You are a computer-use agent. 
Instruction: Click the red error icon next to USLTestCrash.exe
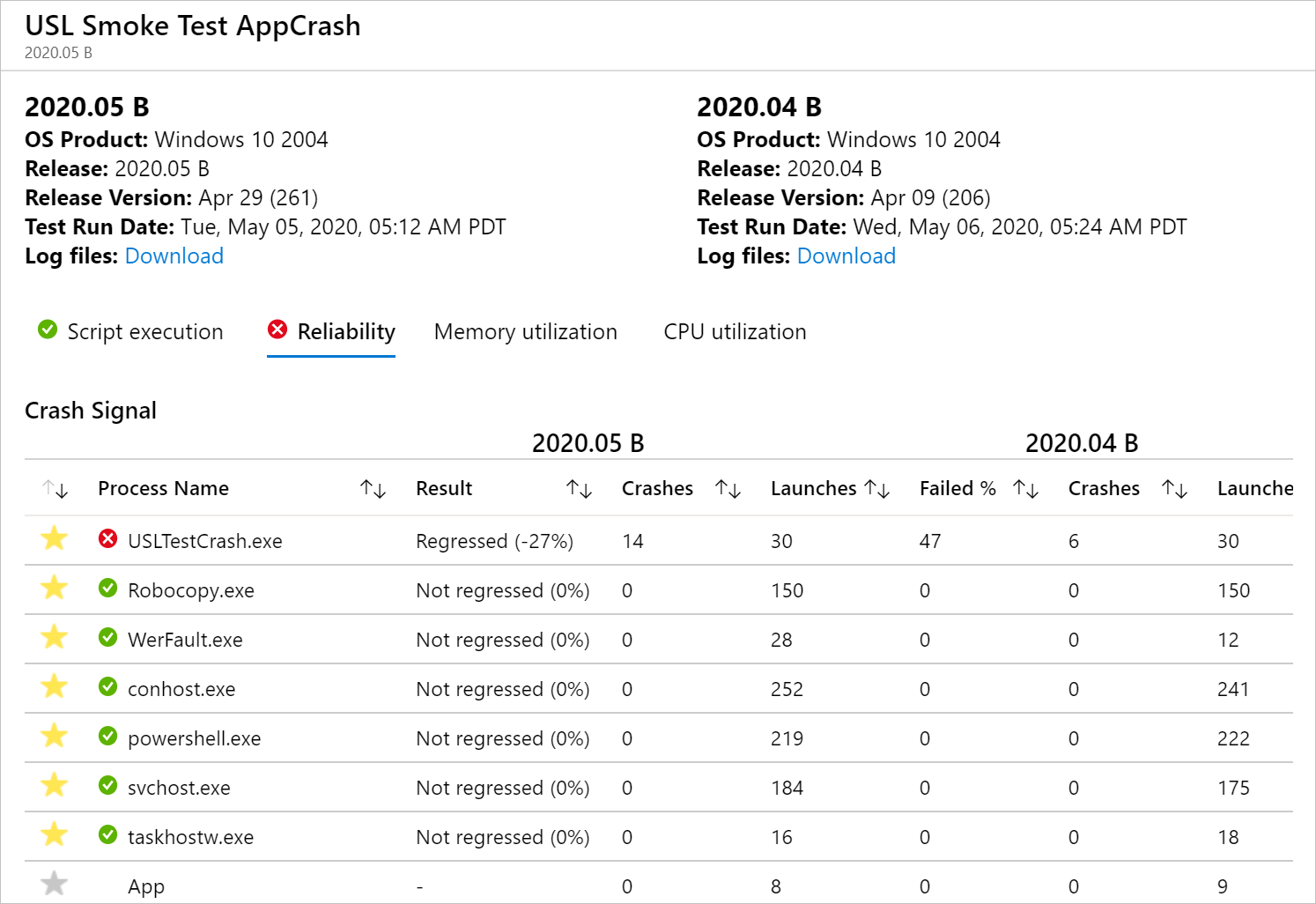(107, 540)
